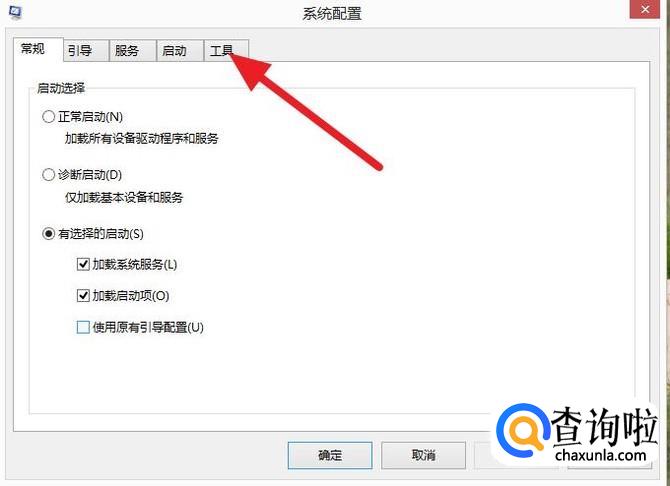
Task: Click the 查询啦 magnifier logo icon
Action: pos(523,430)
